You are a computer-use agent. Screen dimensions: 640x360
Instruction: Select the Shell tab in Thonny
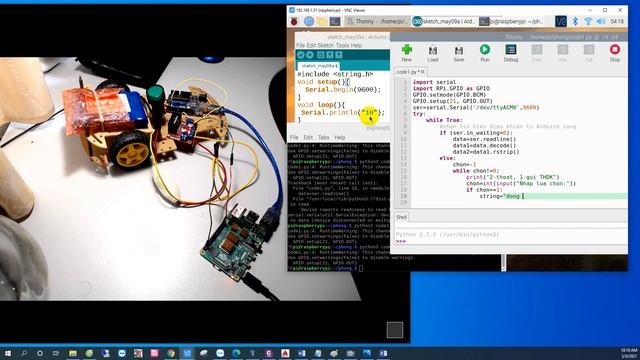[401, 217]
